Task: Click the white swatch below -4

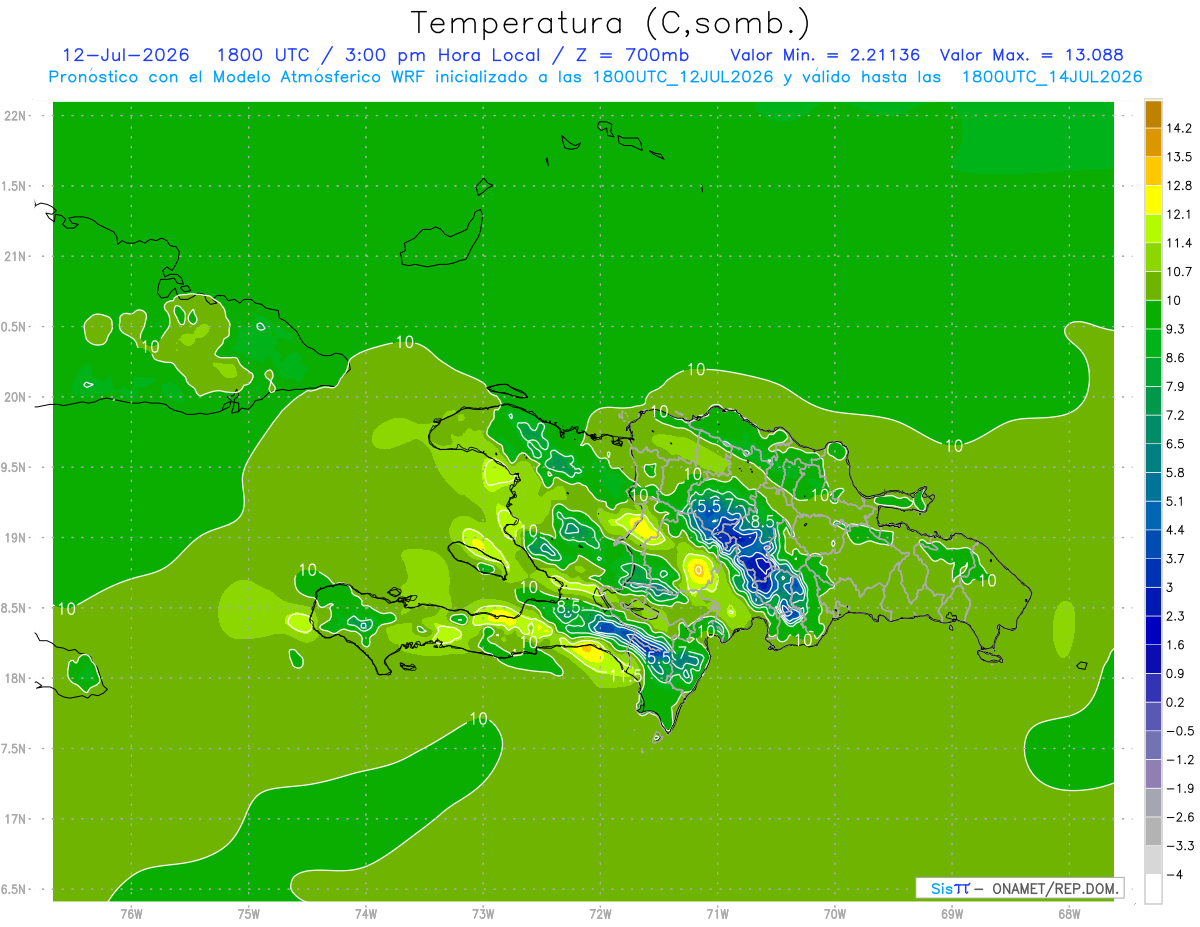Action: pyautogui.click(x=1153, y=888)
